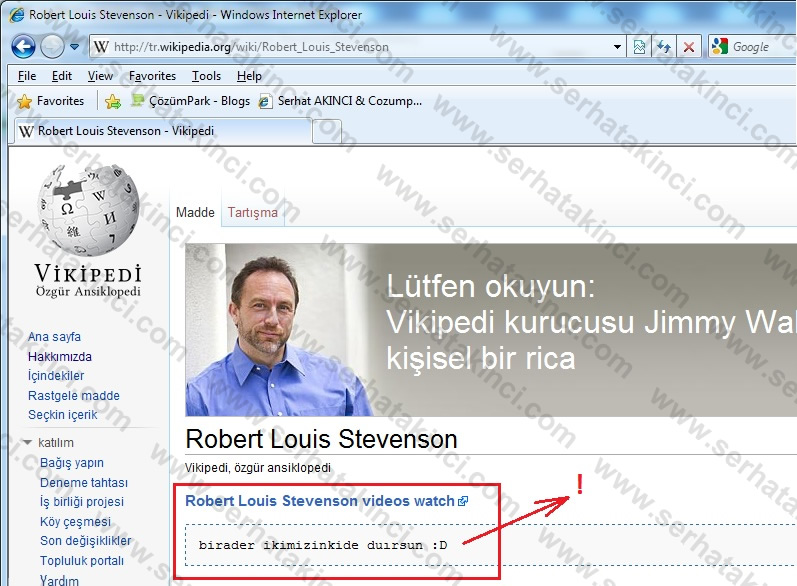Image resolution: width=797 pixels, height=586 pixels.
Task: Select the Robert Louis Stevenson - Vikipedi tab
Action: pyautogui.click(x=163, y=131)
